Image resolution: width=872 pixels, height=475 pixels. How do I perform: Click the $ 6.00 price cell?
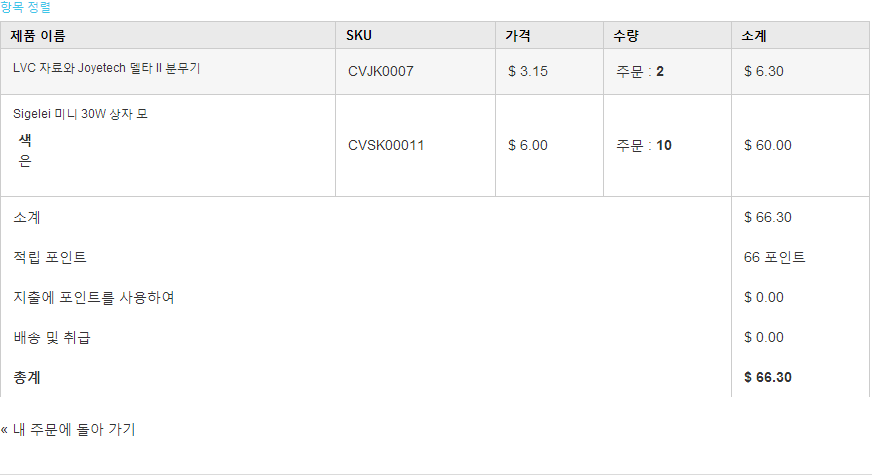point(528,145)
